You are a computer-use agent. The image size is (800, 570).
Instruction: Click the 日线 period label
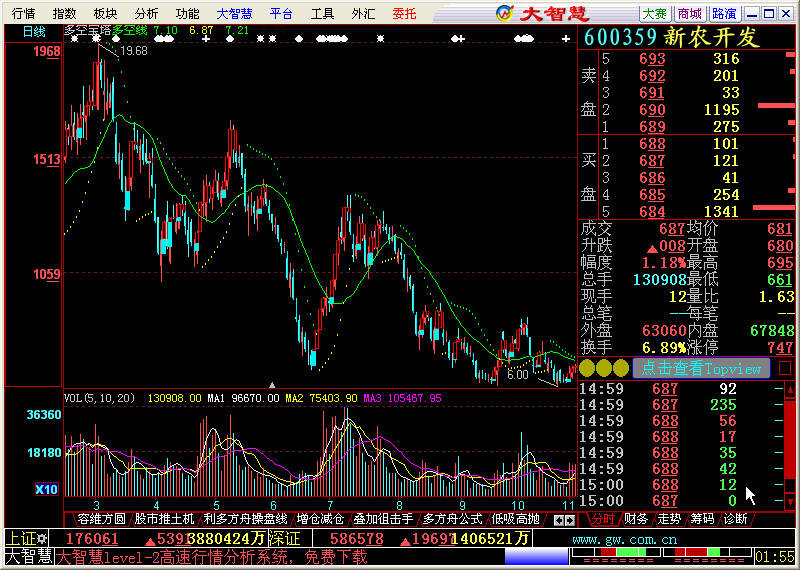tap(34, 32)
